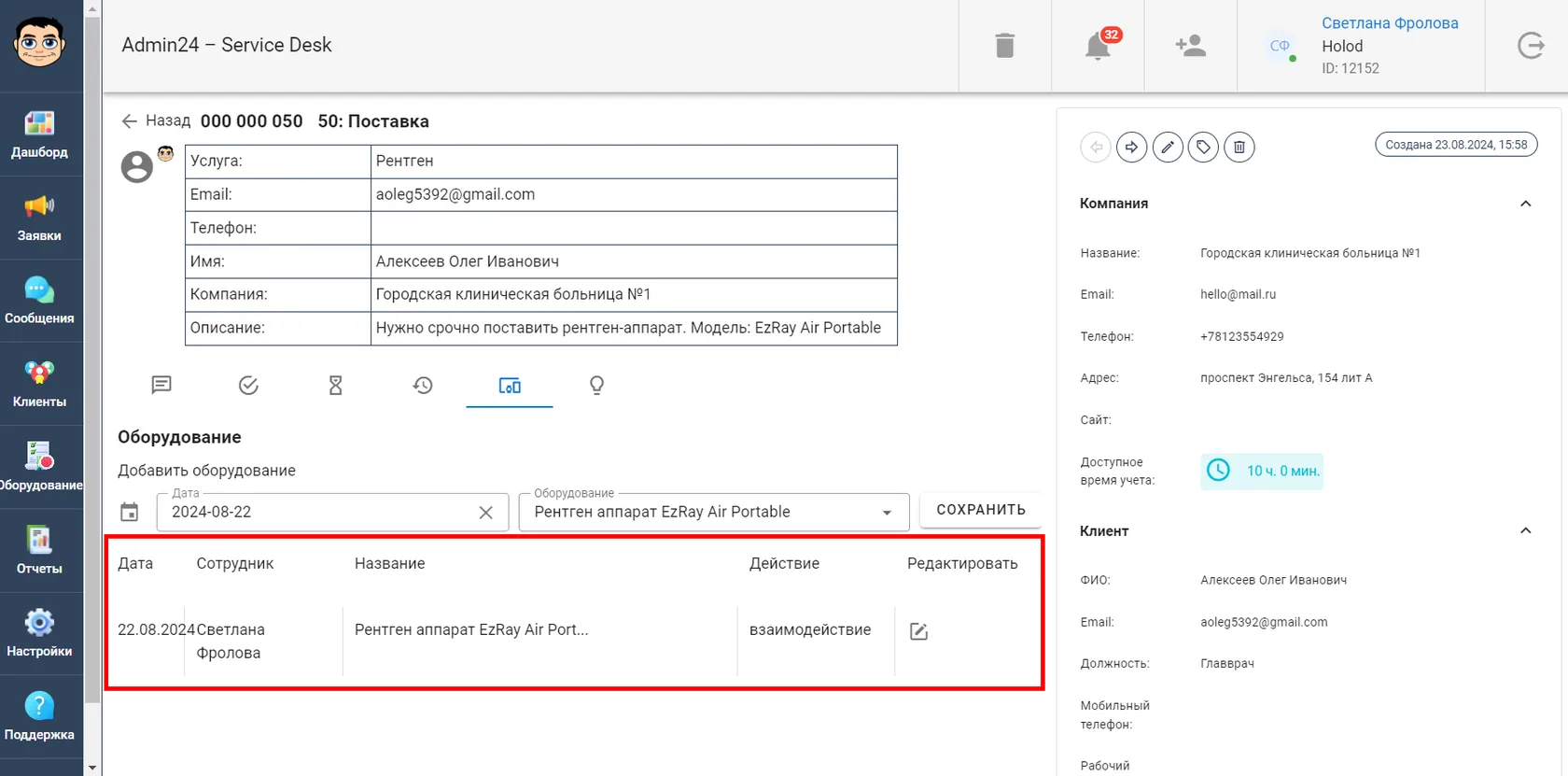Clear the date field with X

click(485, 512)
